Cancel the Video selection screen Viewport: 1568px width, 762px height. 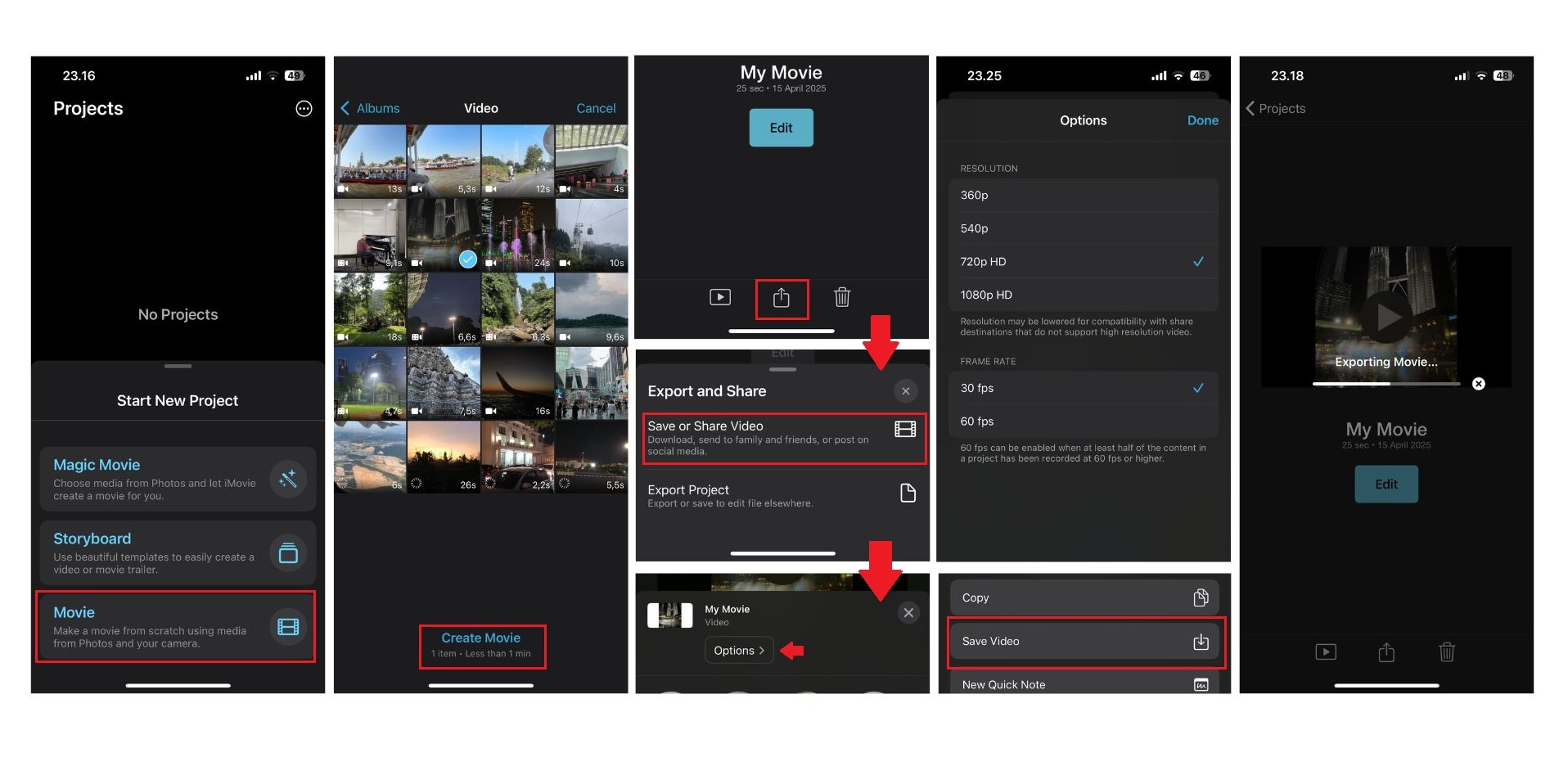[x=596, y=108]
